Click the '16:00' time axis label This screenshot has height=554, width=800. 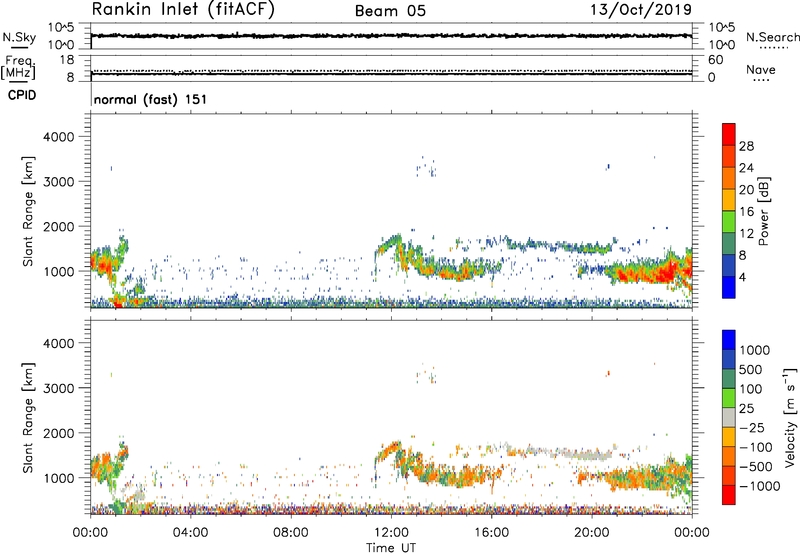(492, 533)
